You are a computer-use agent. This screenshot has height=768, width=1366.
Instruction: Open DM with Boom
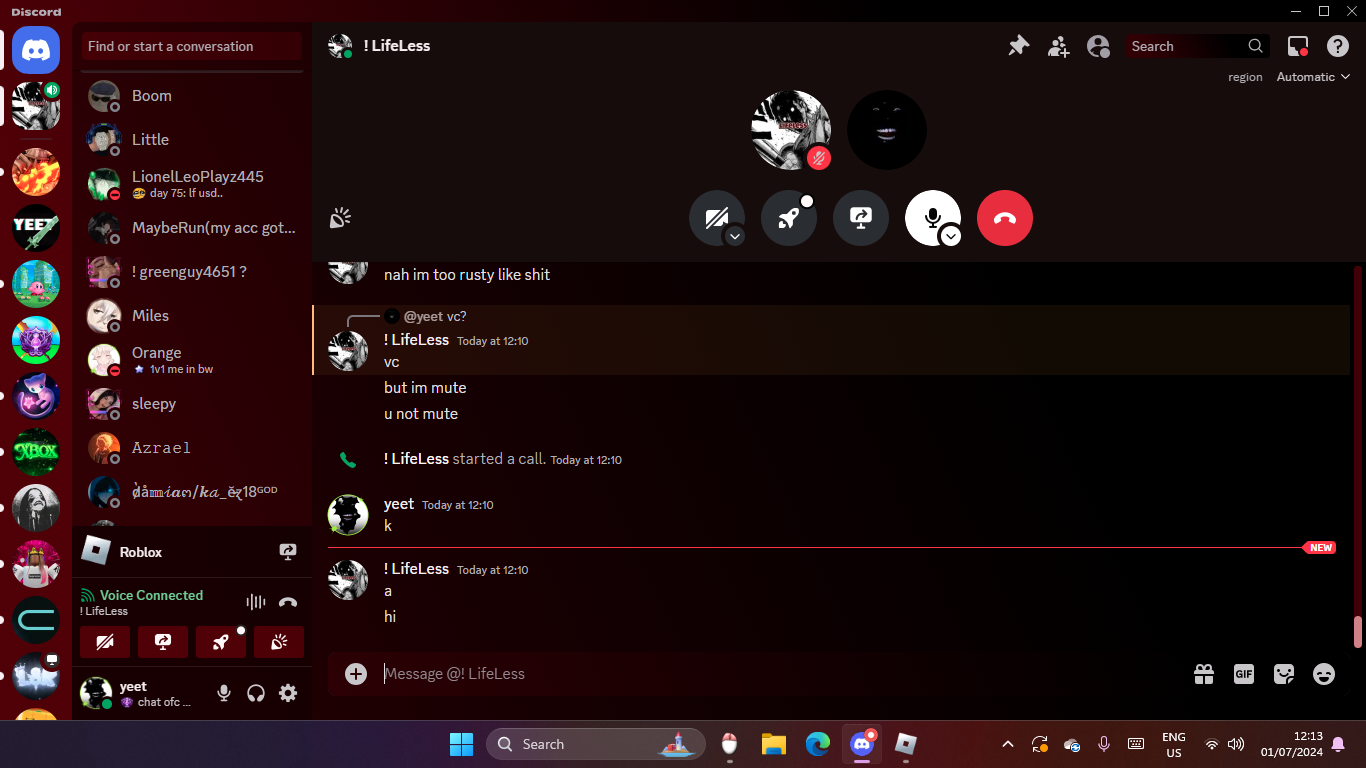[x=192, y=96]
